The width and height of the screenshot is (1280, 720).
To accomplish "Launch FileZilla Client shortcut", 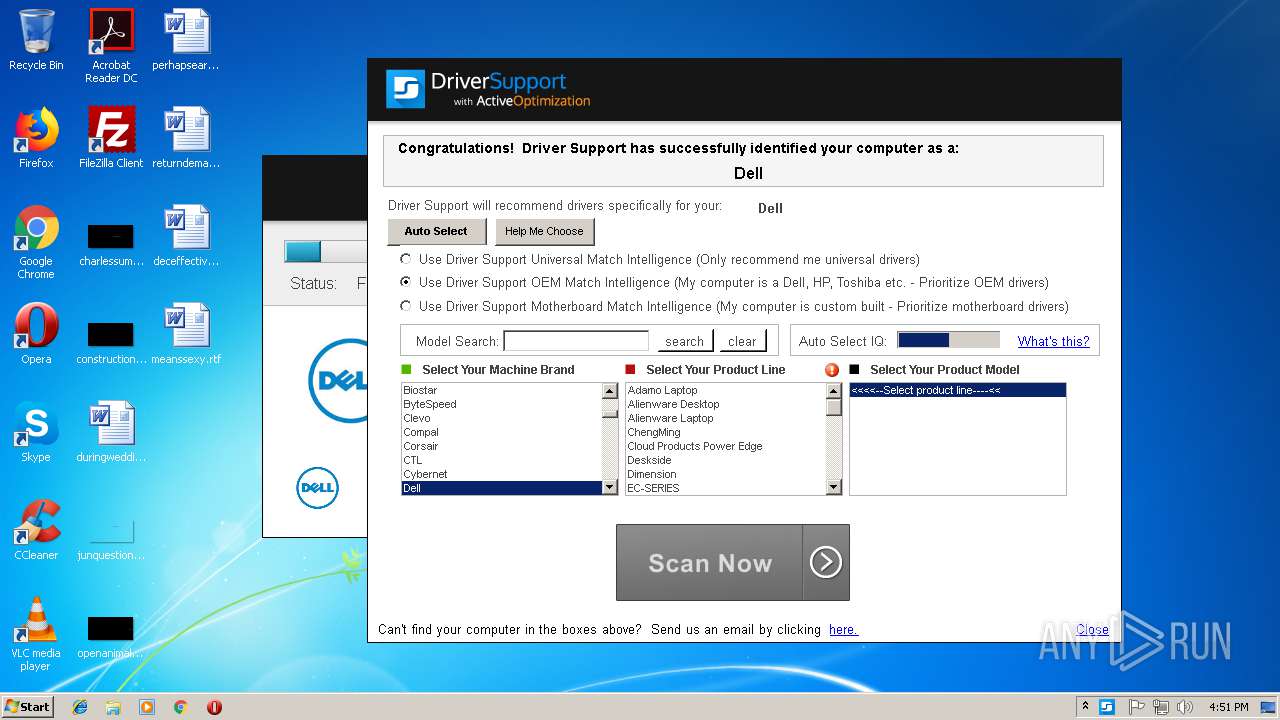I will click(111, 137).
